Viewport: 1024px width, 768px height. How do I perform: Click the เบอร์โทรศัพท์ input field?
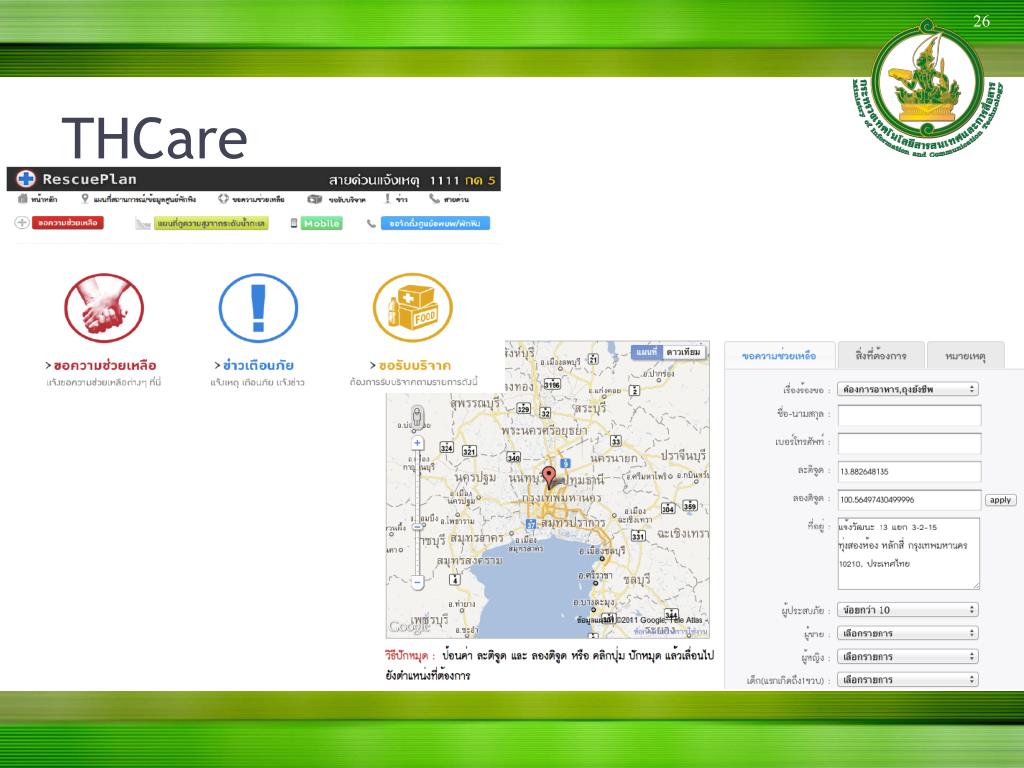[x=909, y=443]
